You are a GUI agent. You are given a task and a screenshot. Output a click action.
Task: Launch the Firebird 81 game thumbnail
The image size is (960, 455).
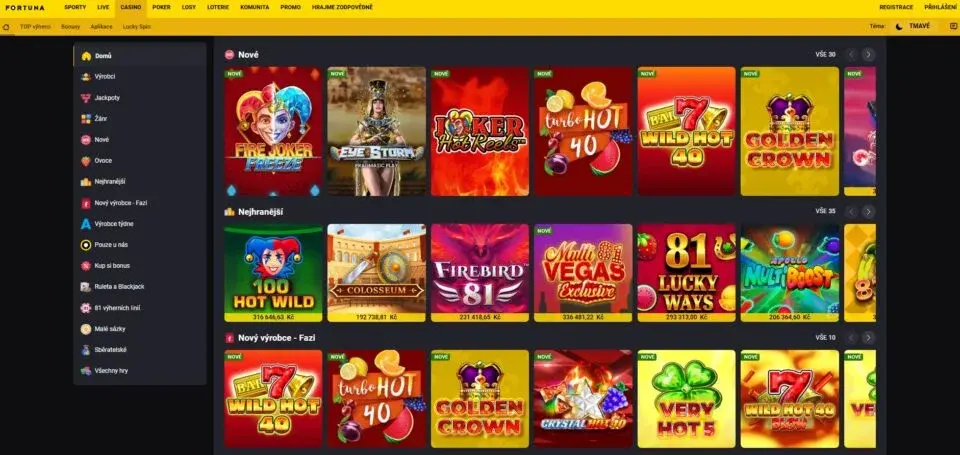[479, 273]
